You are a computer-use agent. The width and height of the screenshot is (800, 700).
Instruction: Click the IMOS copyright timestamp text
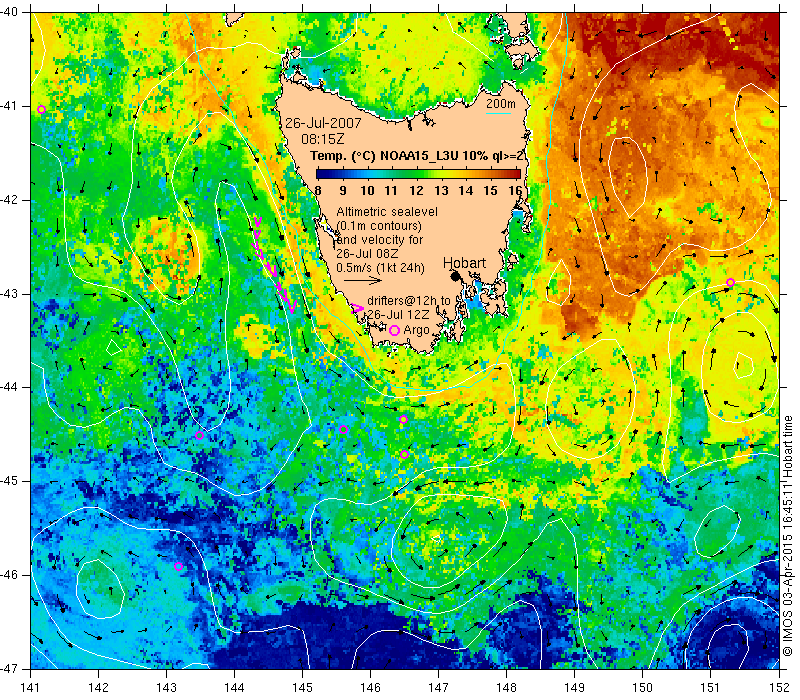(x=788, y=535)
